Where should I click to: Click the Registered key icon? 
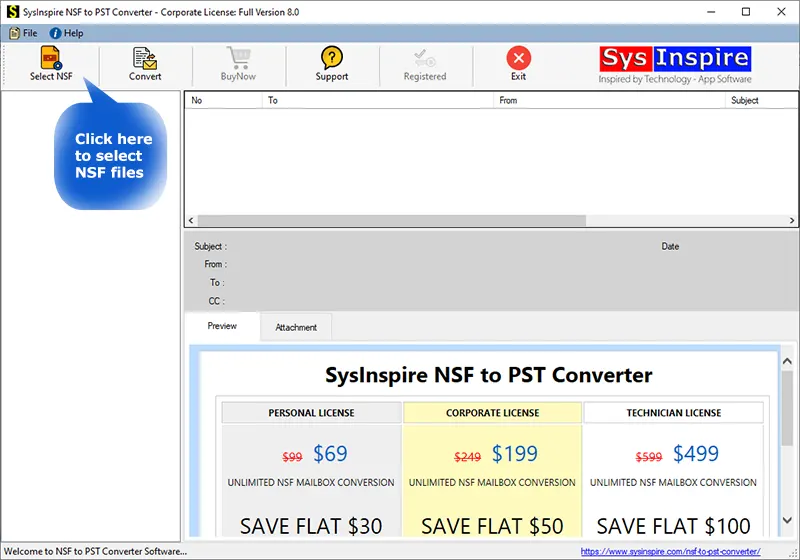pos(424,58)
